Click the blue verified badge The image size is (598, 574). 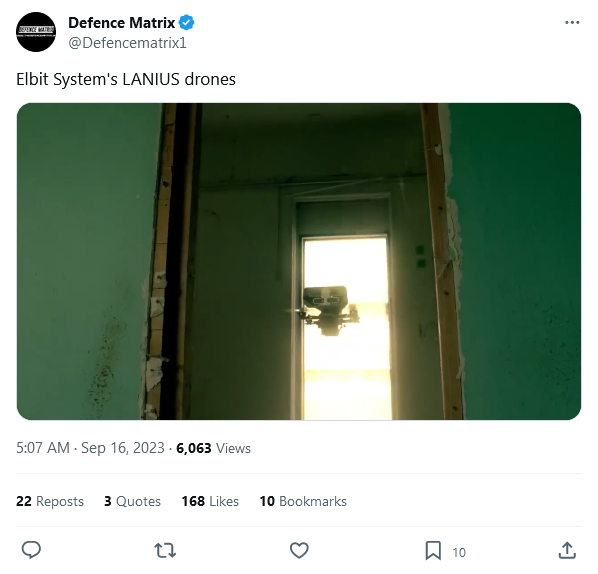[x=187, y=23]
